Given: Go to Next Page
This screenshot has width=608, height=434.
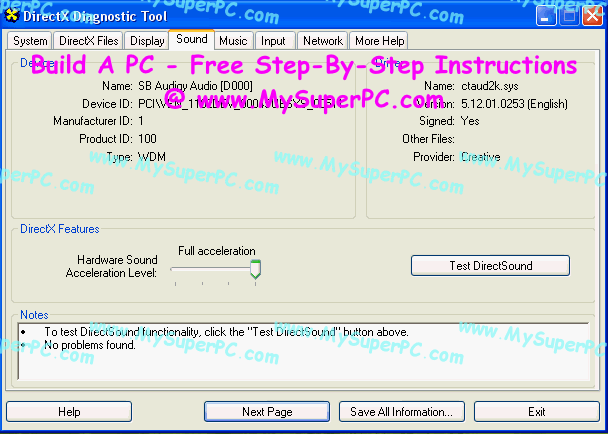Looking at the screenshot, I should click(267, 412).
